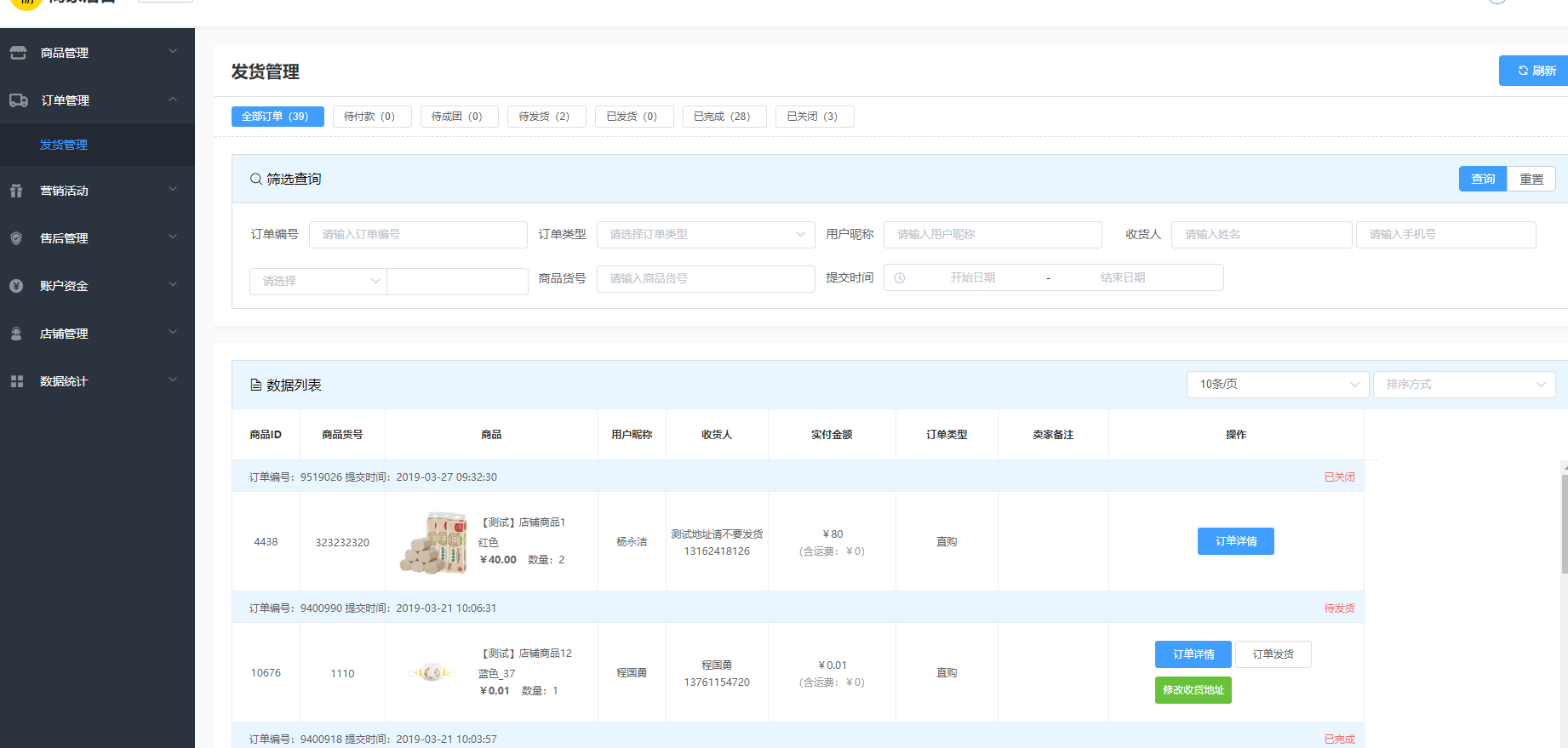This screenshot has width=1568, height=748.
Task: Click the document icon beside 数据列表
Action: 255,385
